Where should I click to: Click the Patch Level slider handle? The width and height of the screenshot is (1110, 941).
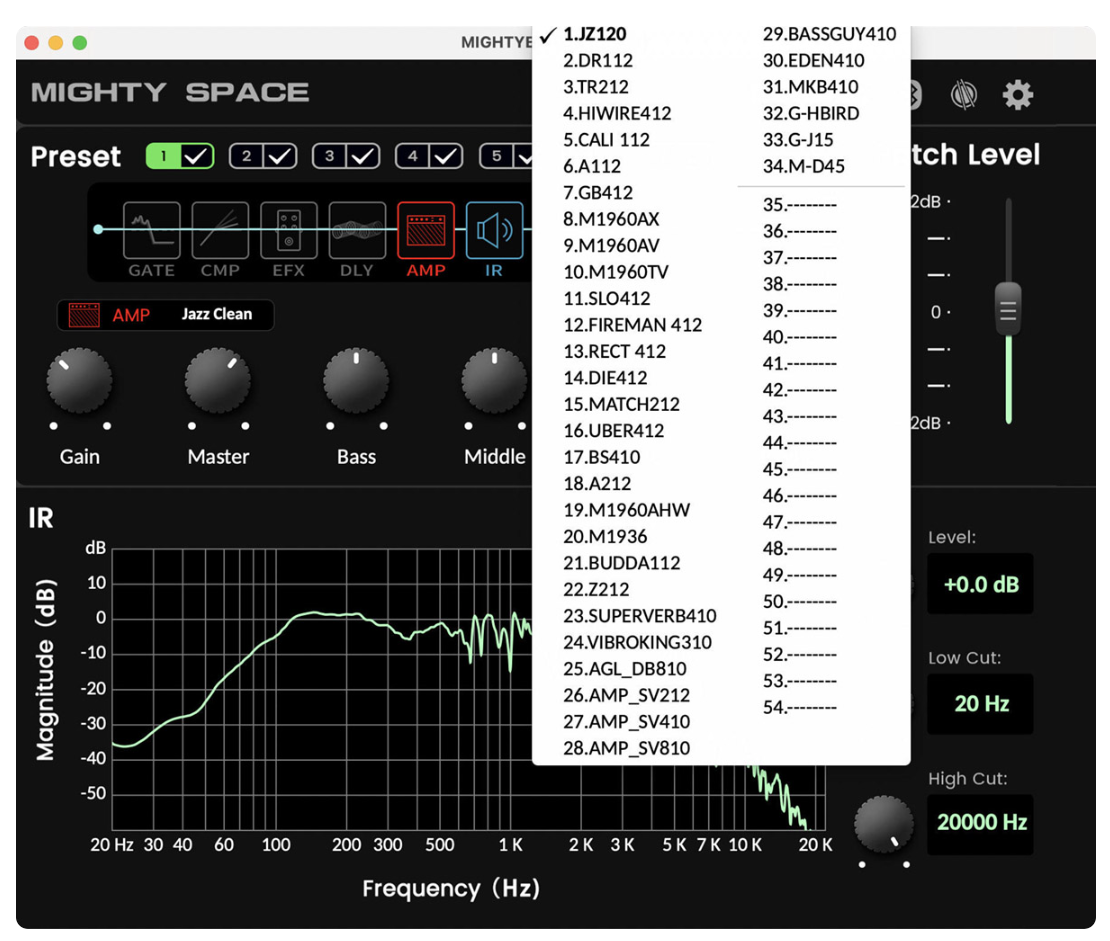point(1008,307)
